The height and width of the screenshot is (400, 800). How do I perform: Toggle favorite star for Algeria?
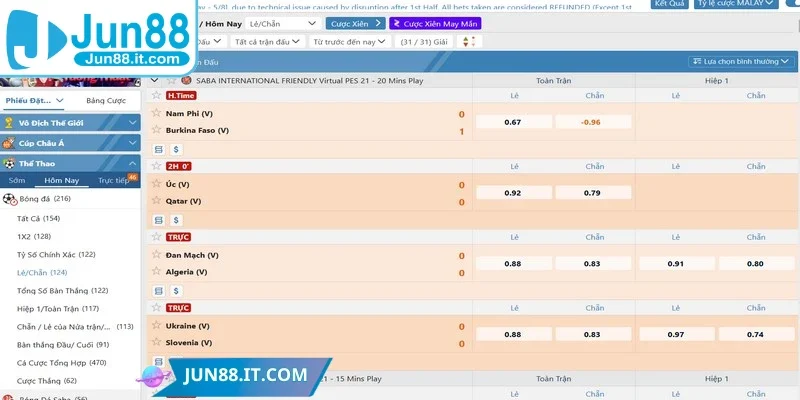tap(156, 271)
